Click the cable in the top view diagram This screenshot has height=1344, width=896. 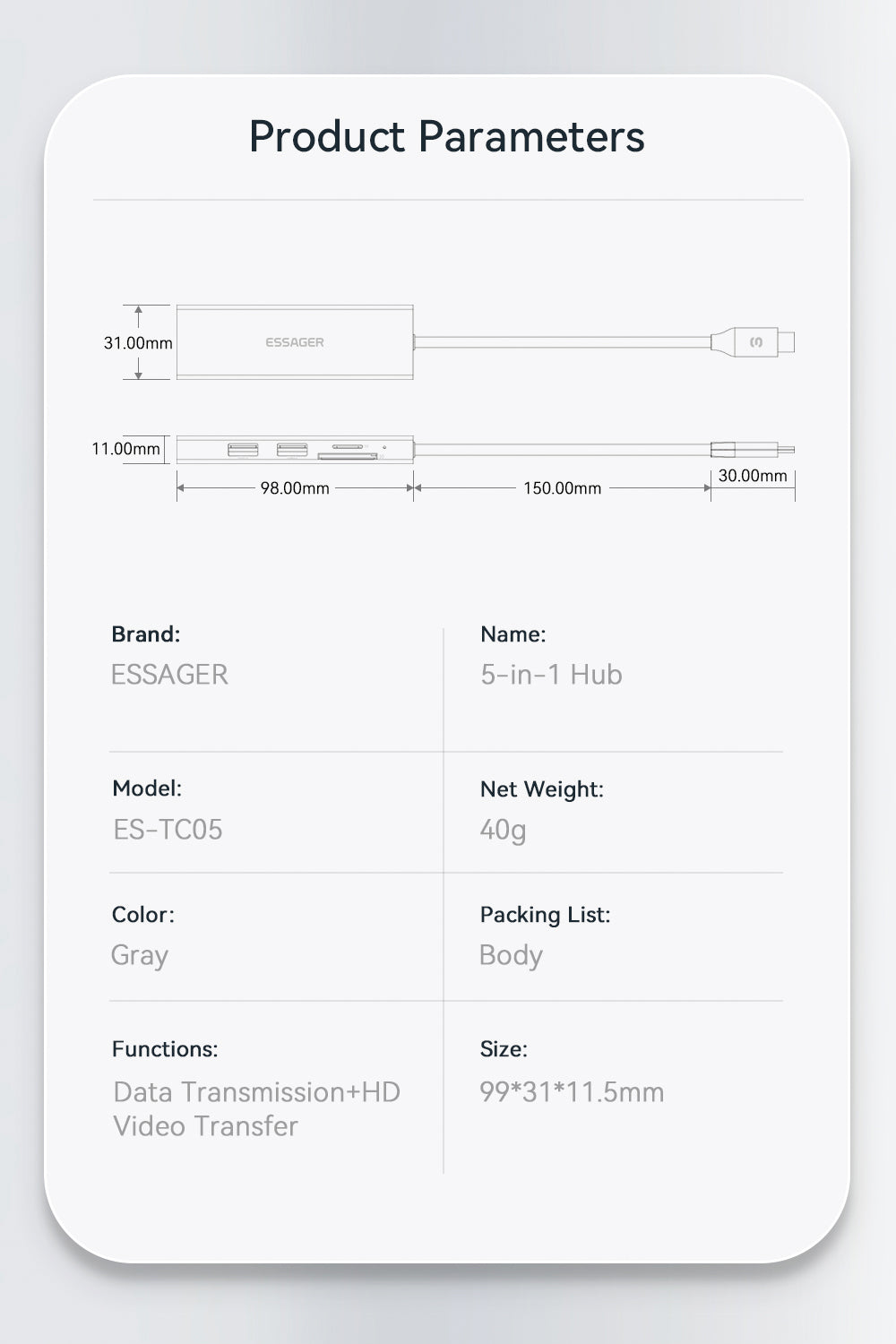coord(561,341)
